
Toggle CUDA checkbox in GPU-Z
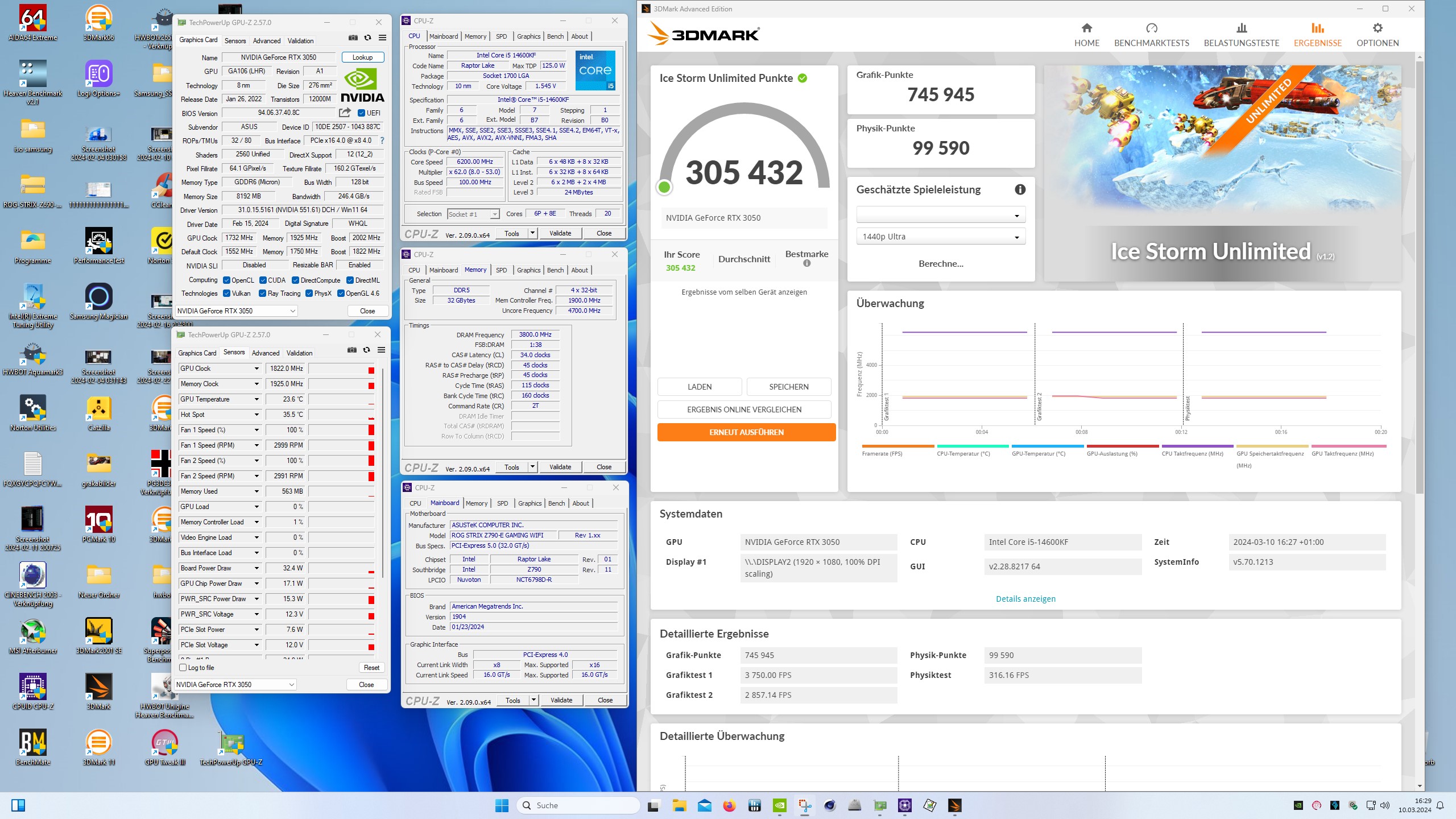[x=263, y=280]
